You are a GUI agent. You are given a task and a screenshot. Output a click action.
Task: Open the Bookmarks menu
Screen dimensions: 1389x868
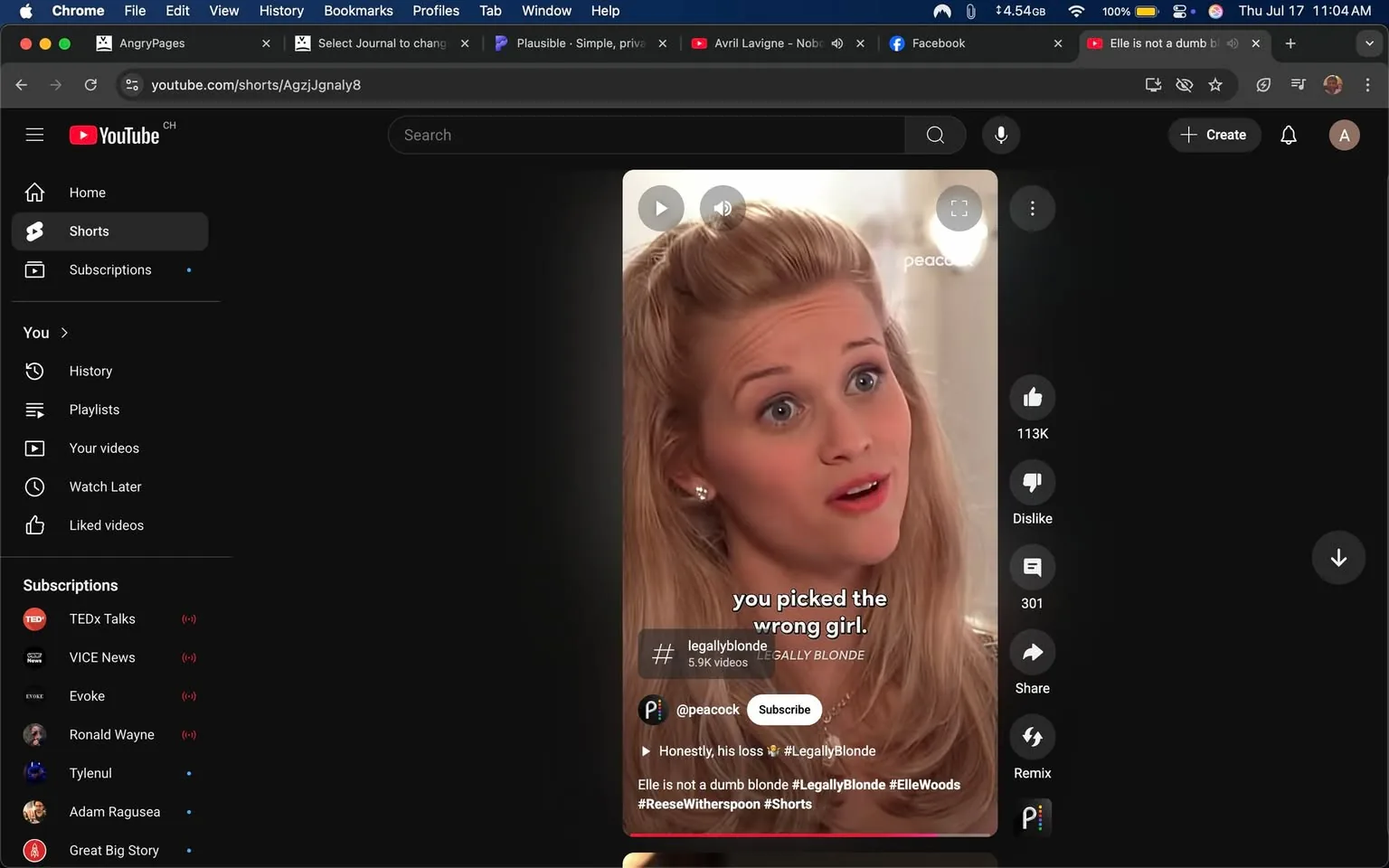358,11
